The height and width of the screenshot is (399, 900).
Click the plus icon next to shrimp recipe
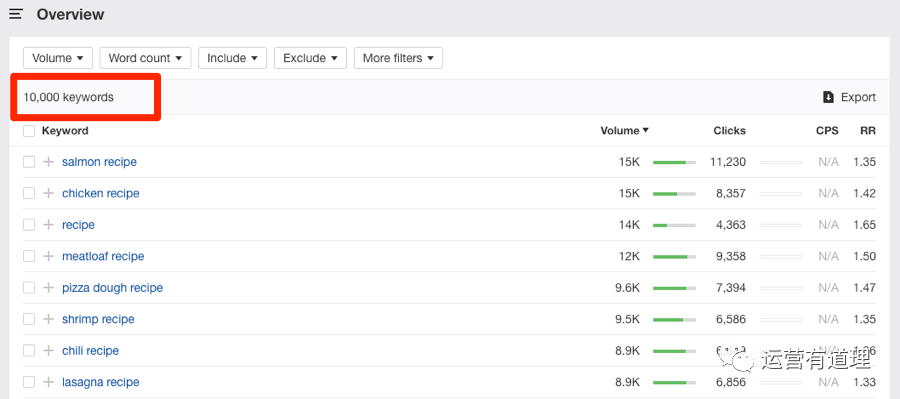[49, 319]
